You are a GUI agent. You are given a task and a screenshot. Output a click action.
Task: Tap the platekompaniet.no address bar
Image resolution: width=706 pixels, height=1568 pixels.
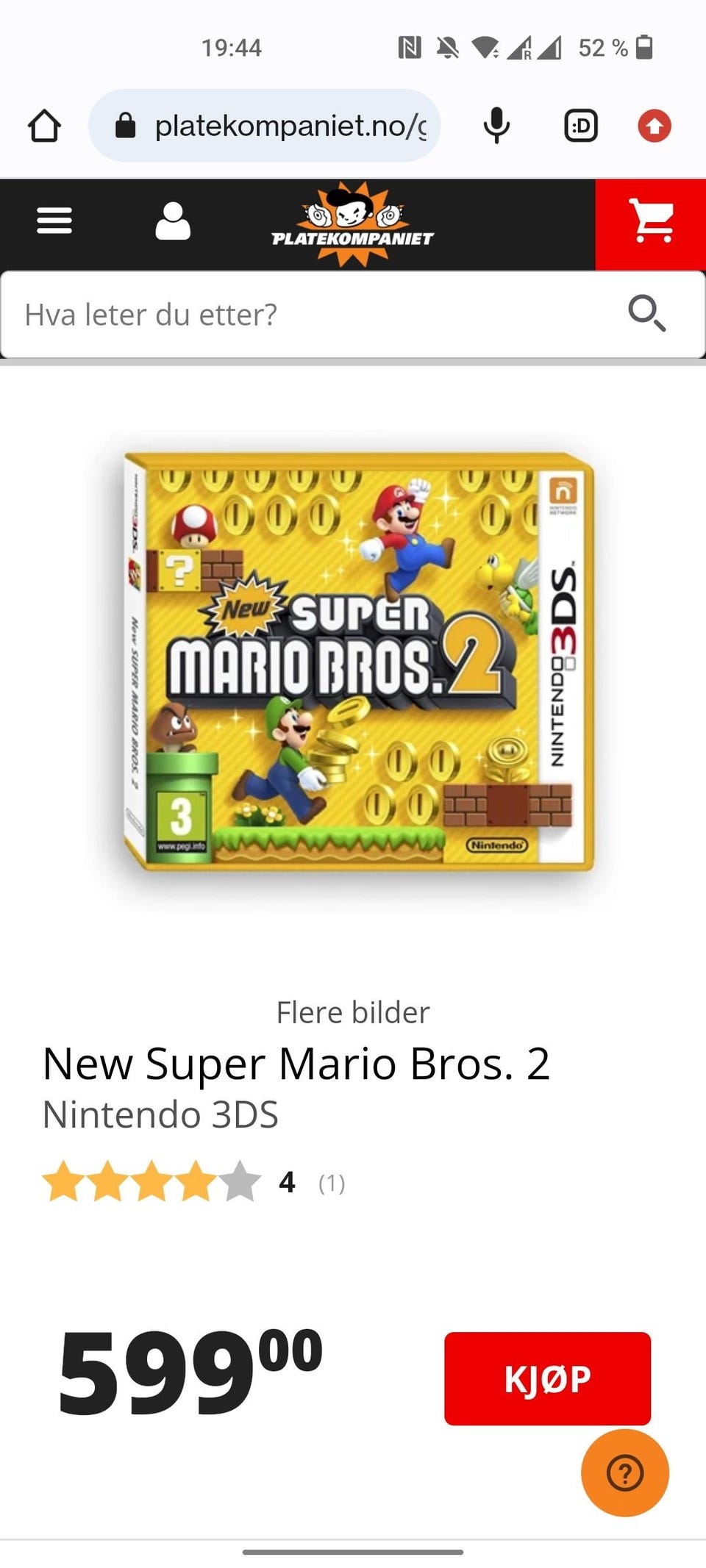[x=265, y=126]
